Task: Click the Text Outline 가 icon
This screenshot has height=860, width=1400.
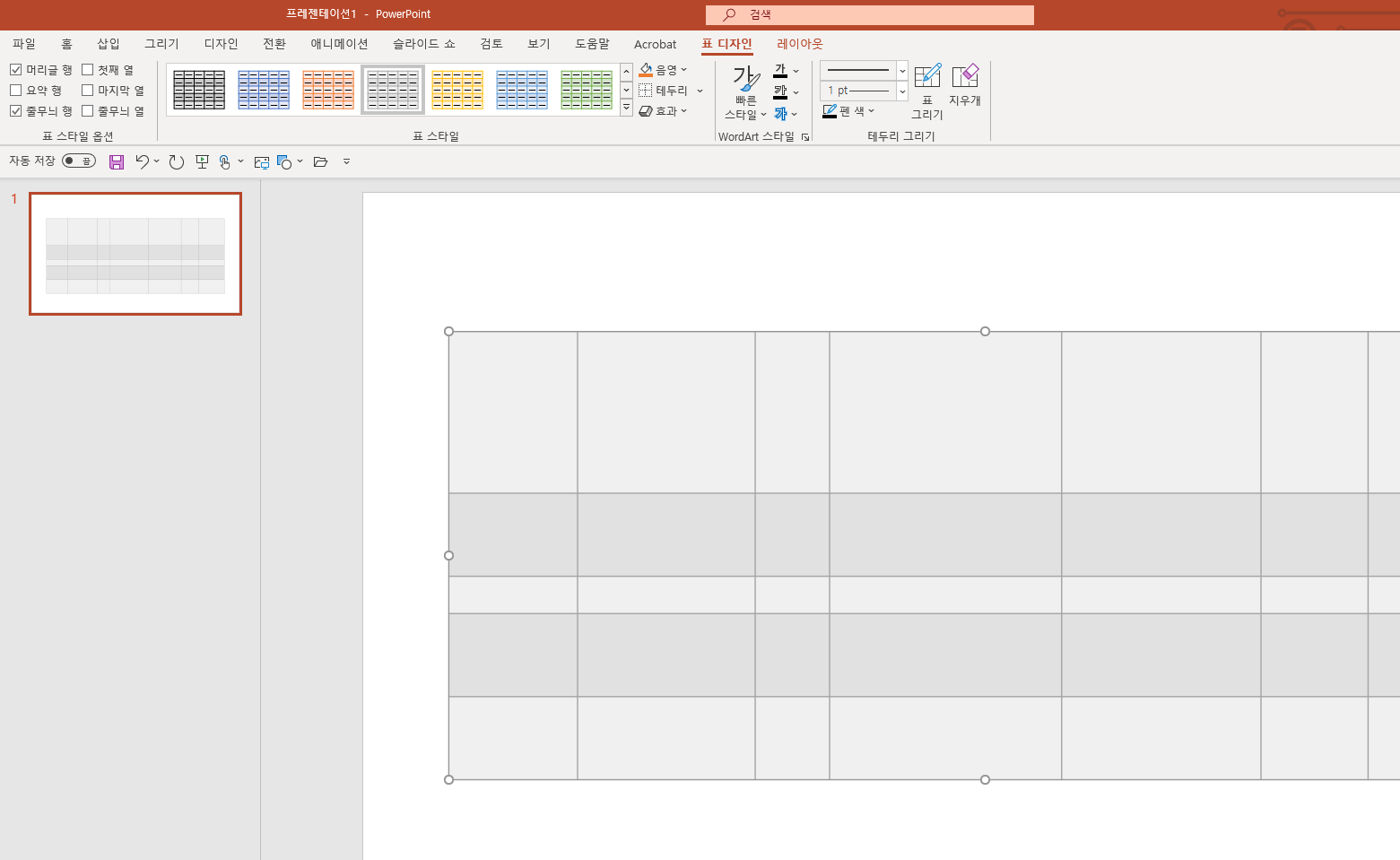Action: 780,91
